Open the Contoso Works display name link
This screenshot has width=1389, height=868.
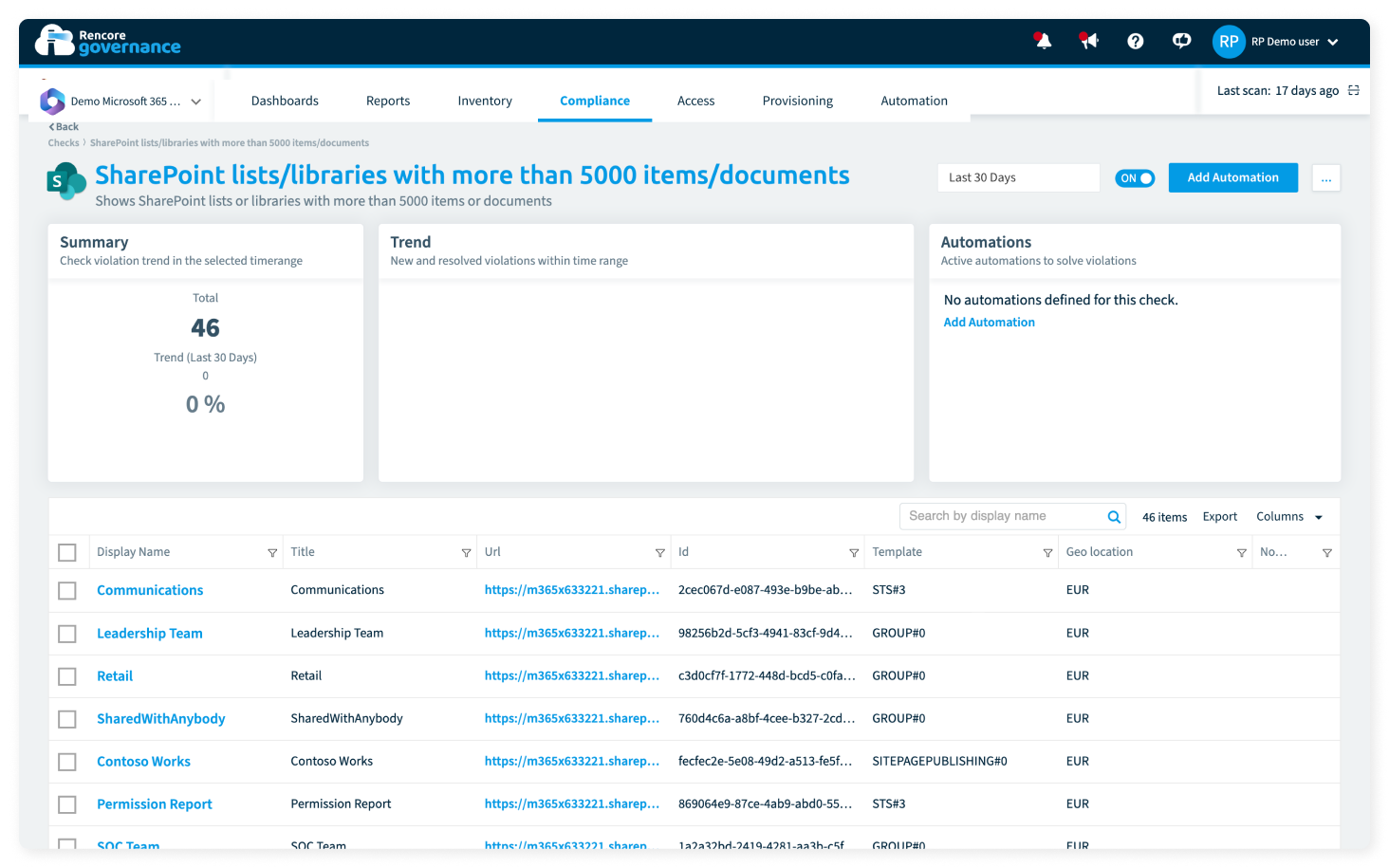(143, 761)
